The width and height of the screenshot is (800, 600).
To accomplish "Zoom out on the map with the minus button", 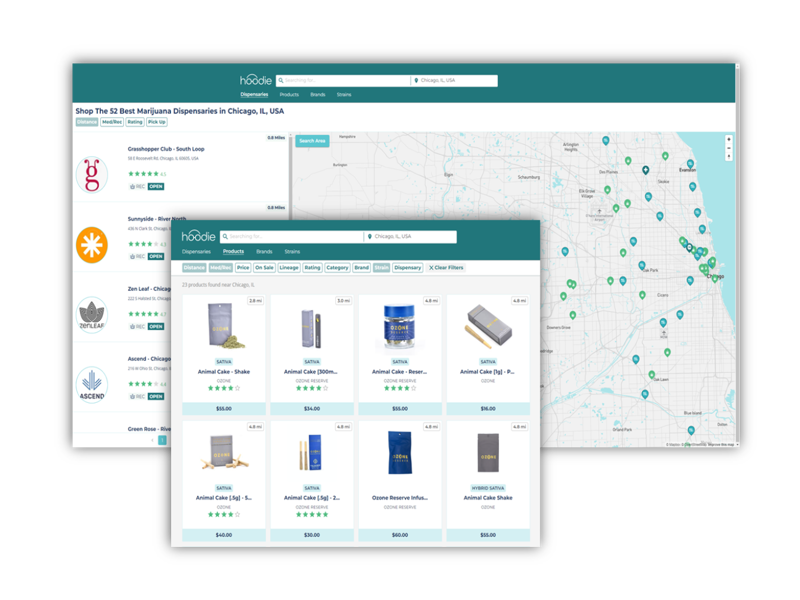I will pyautogui.click(x=729, y=148).
